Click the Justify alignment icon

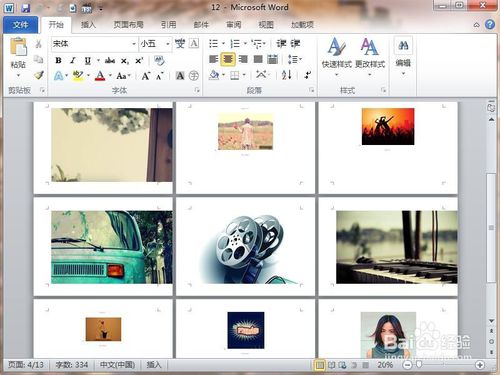[258, 59]
